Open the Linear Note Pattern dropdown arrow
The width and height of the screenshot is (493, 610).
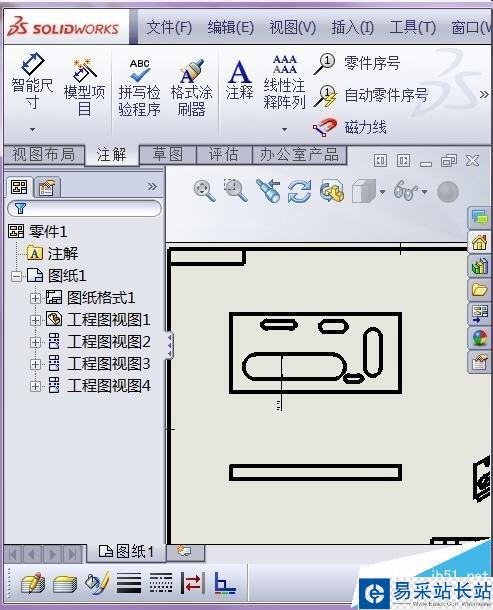click(x=284, y=130)
